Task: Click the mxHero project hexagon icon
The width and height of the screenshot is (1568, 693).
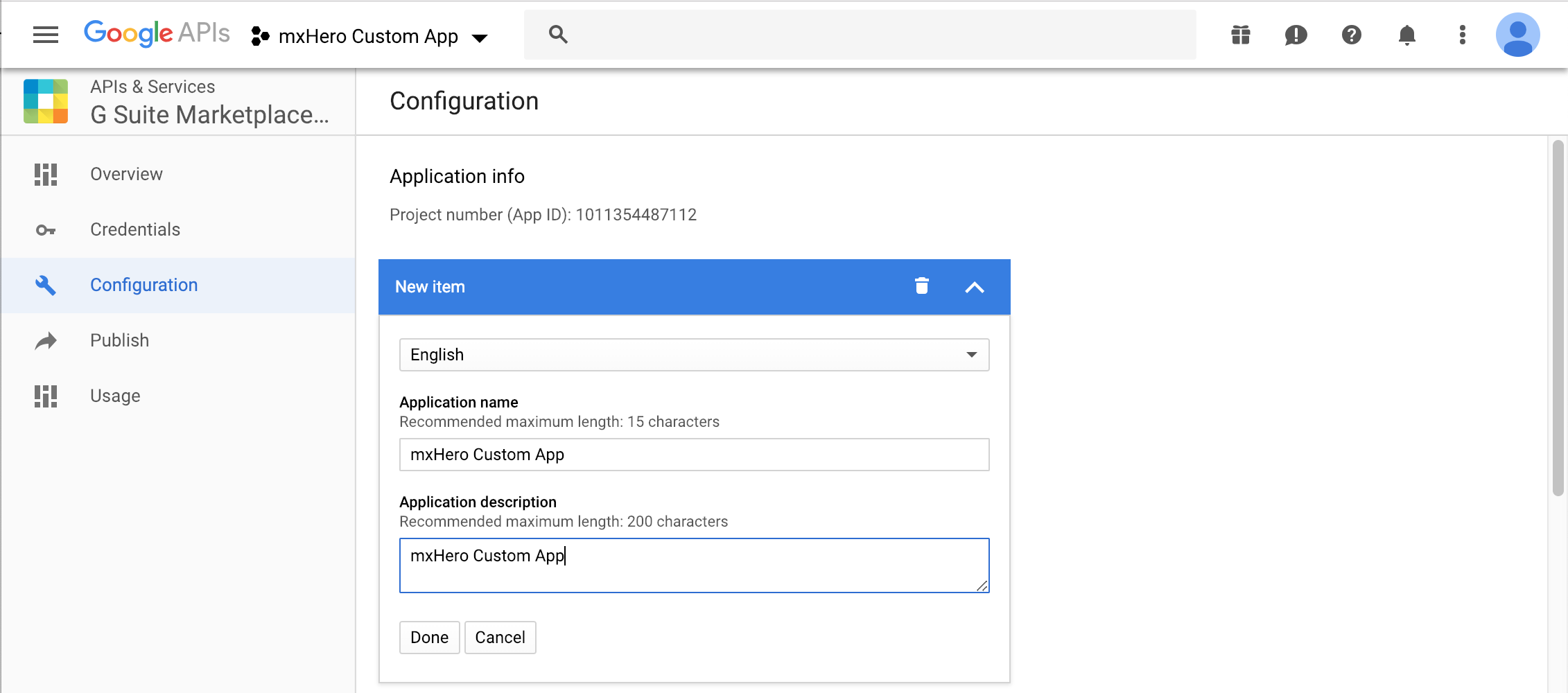Action: [x=260, y=36]
